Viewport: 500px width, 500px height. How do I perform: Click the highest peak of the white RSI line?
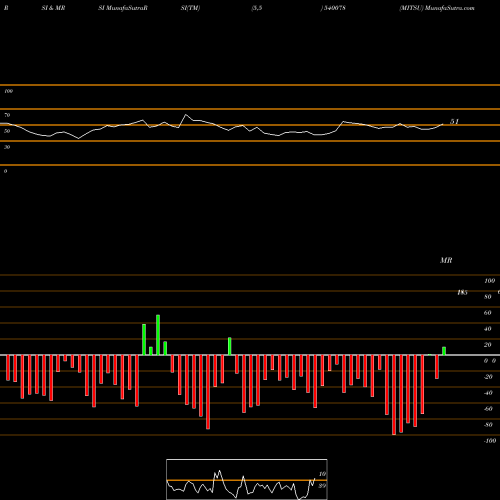coord(186,115)
